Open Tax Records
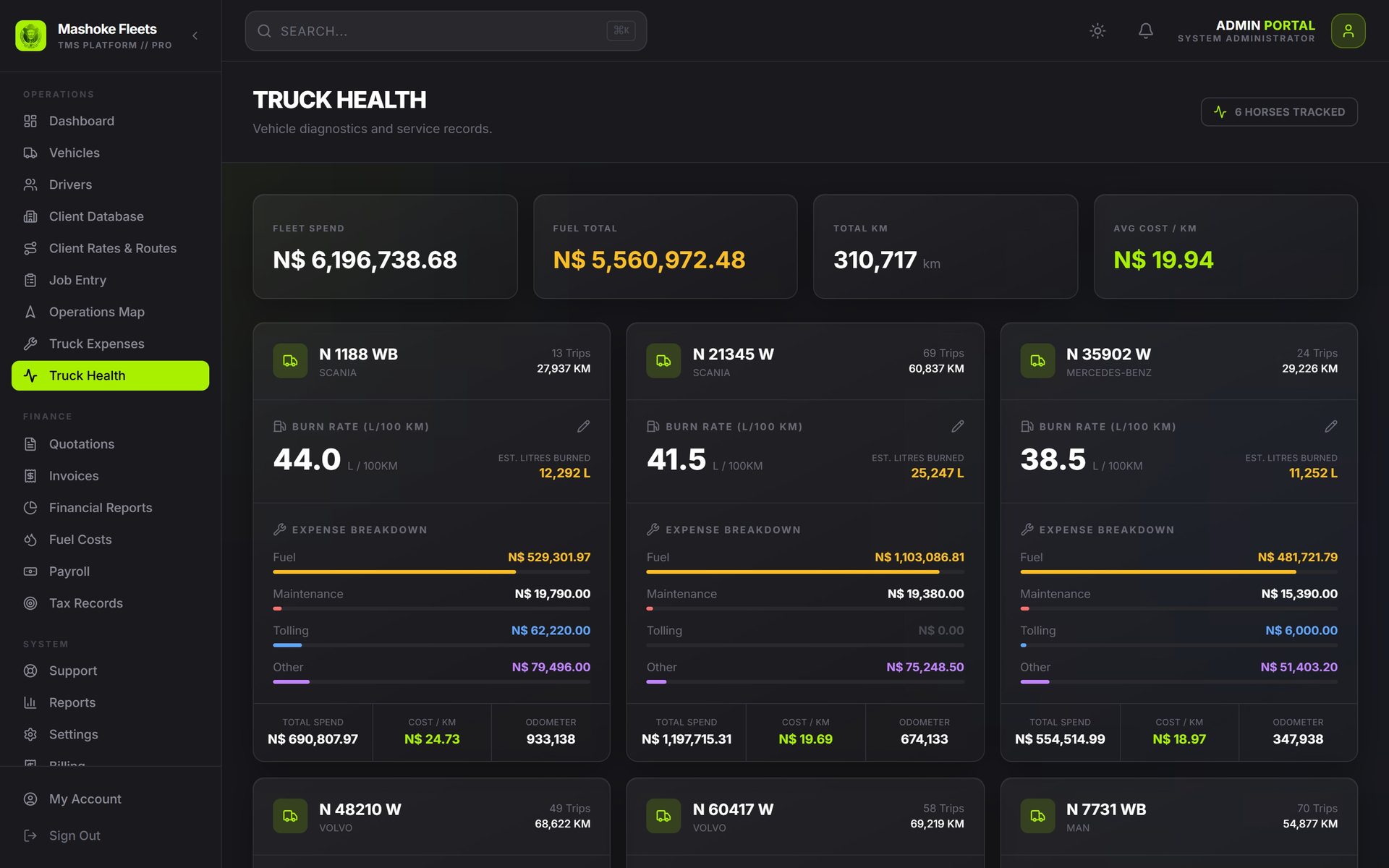The image size is (1389, 868). coord(111,603)
